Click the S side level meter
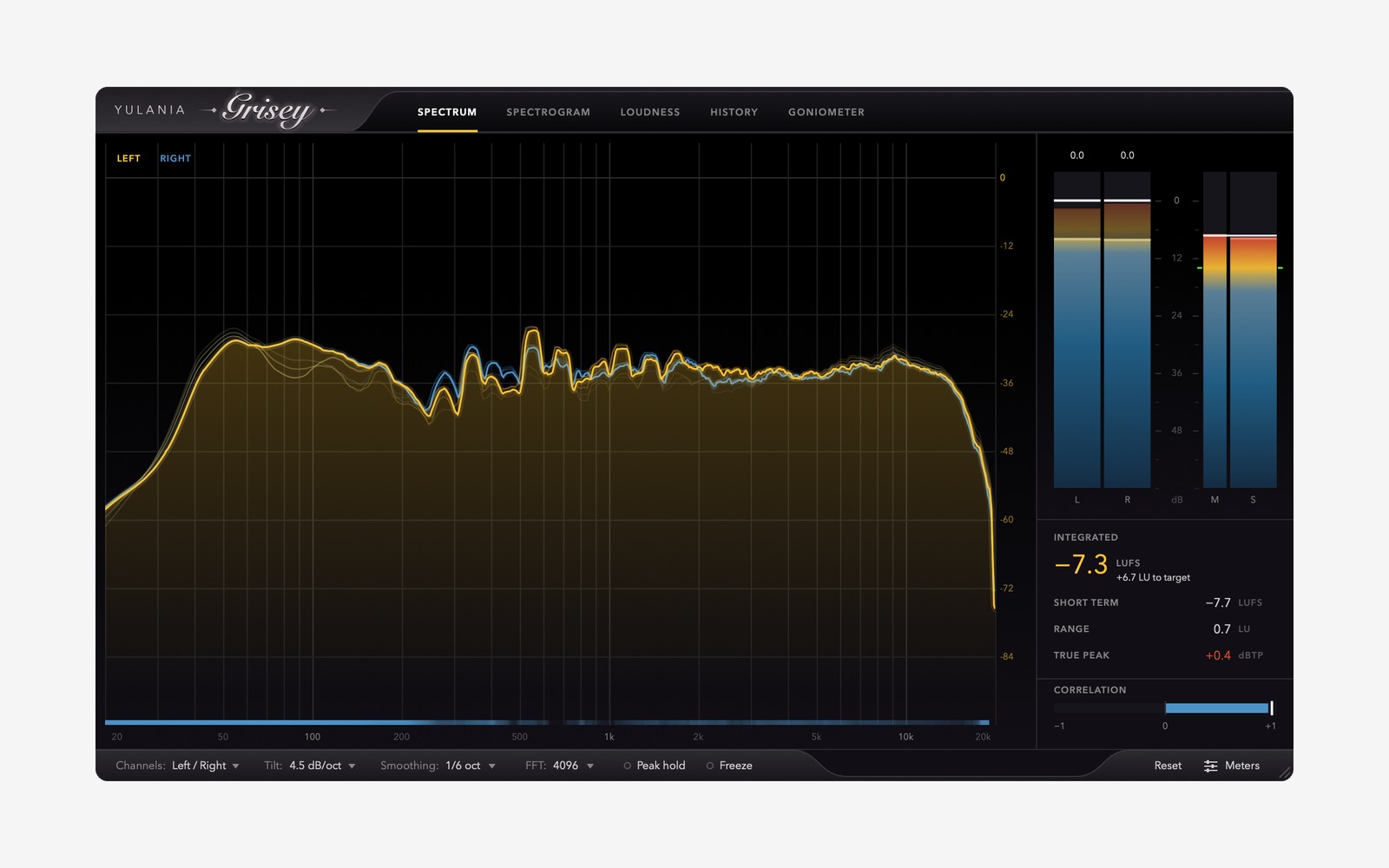1389x868 pixels. [x=1253, y=330]
